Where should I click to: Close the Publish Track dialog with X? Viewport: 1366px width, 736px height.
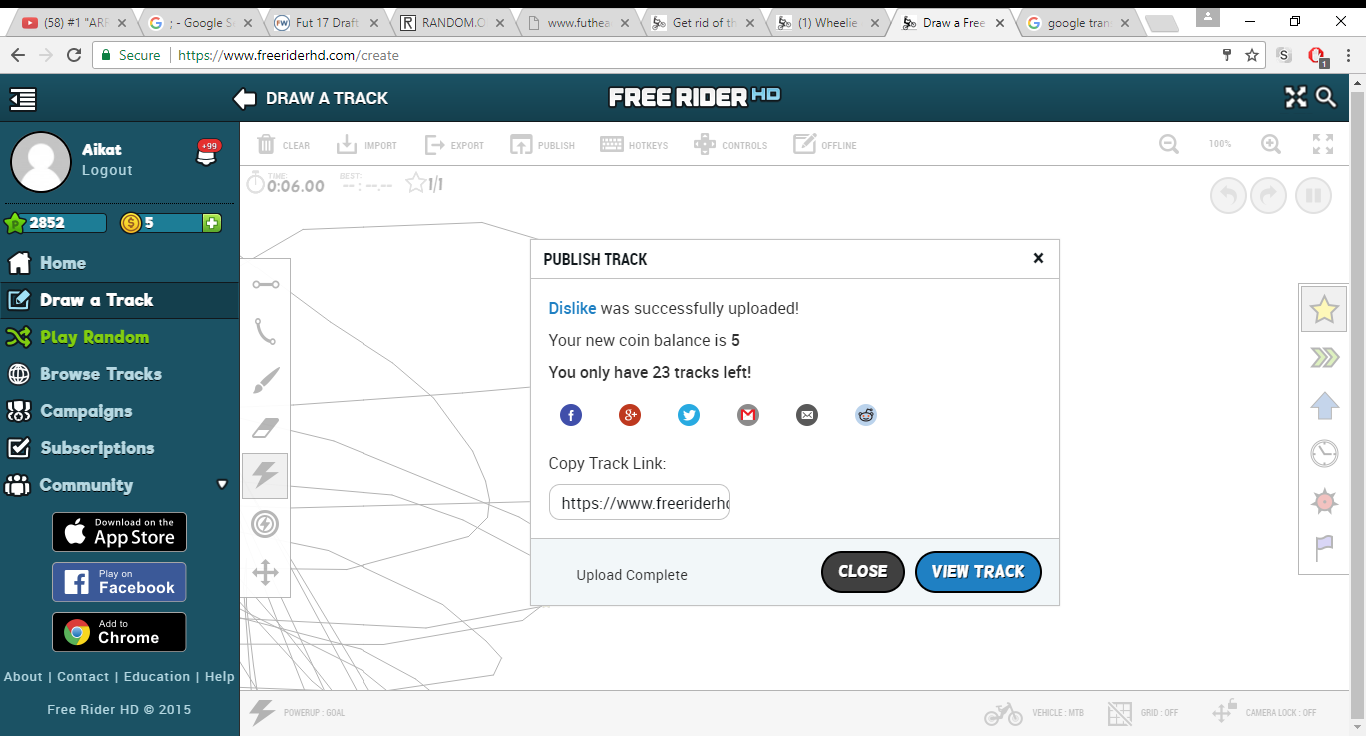pyautogui.click(x=1038, y=258)
